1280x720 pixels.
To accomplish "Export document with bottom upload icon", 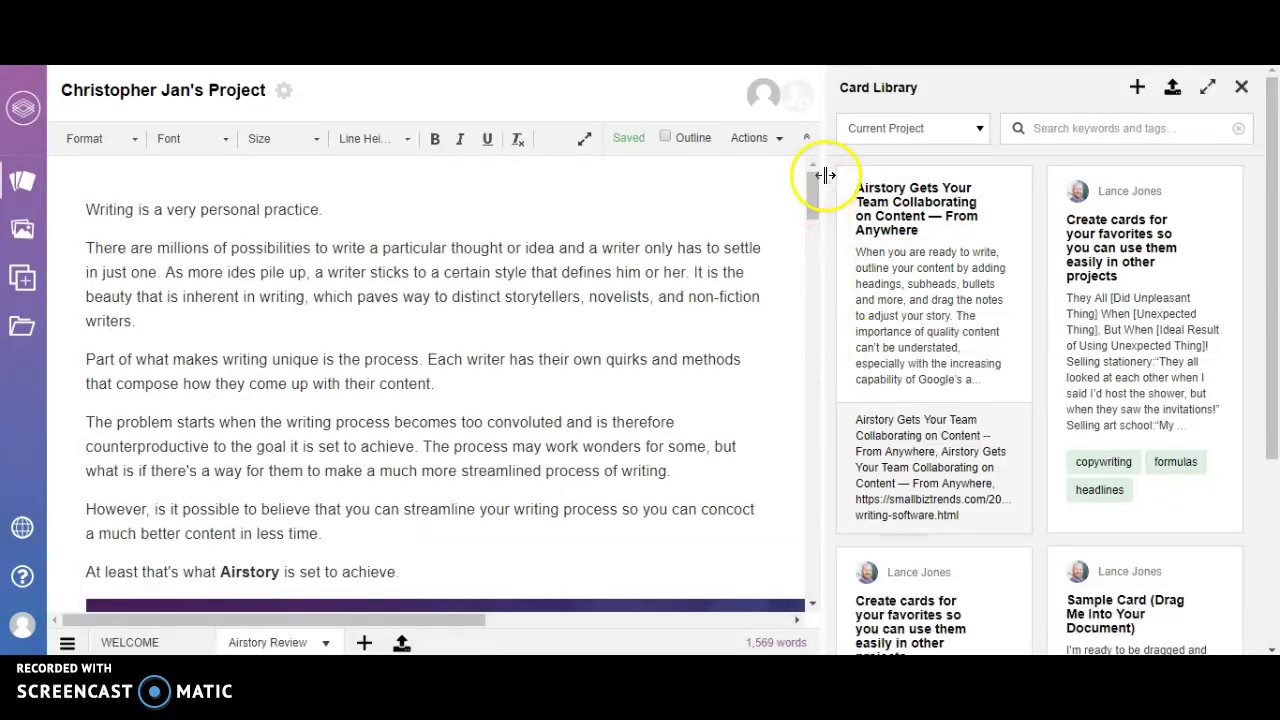I will point(402,643).
